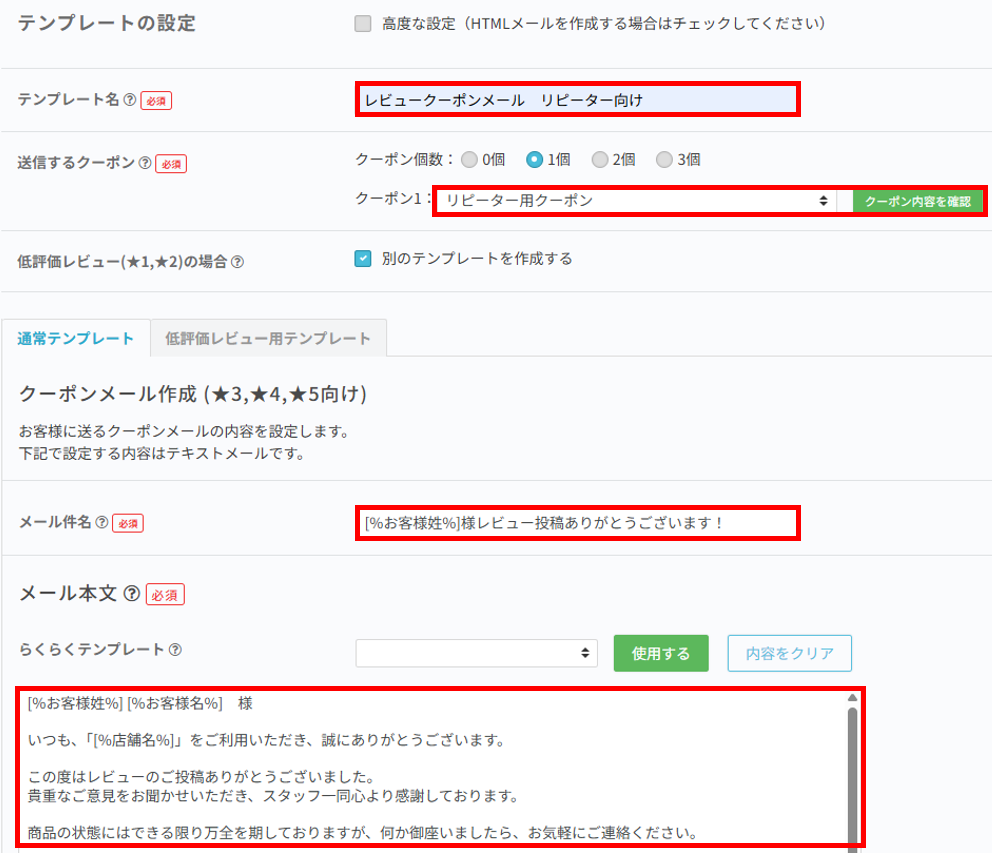The image size is (992, 853).
Task: Enable the 高度な設定 checkbox
Action: pyautogui.click(x=363, y=23)
